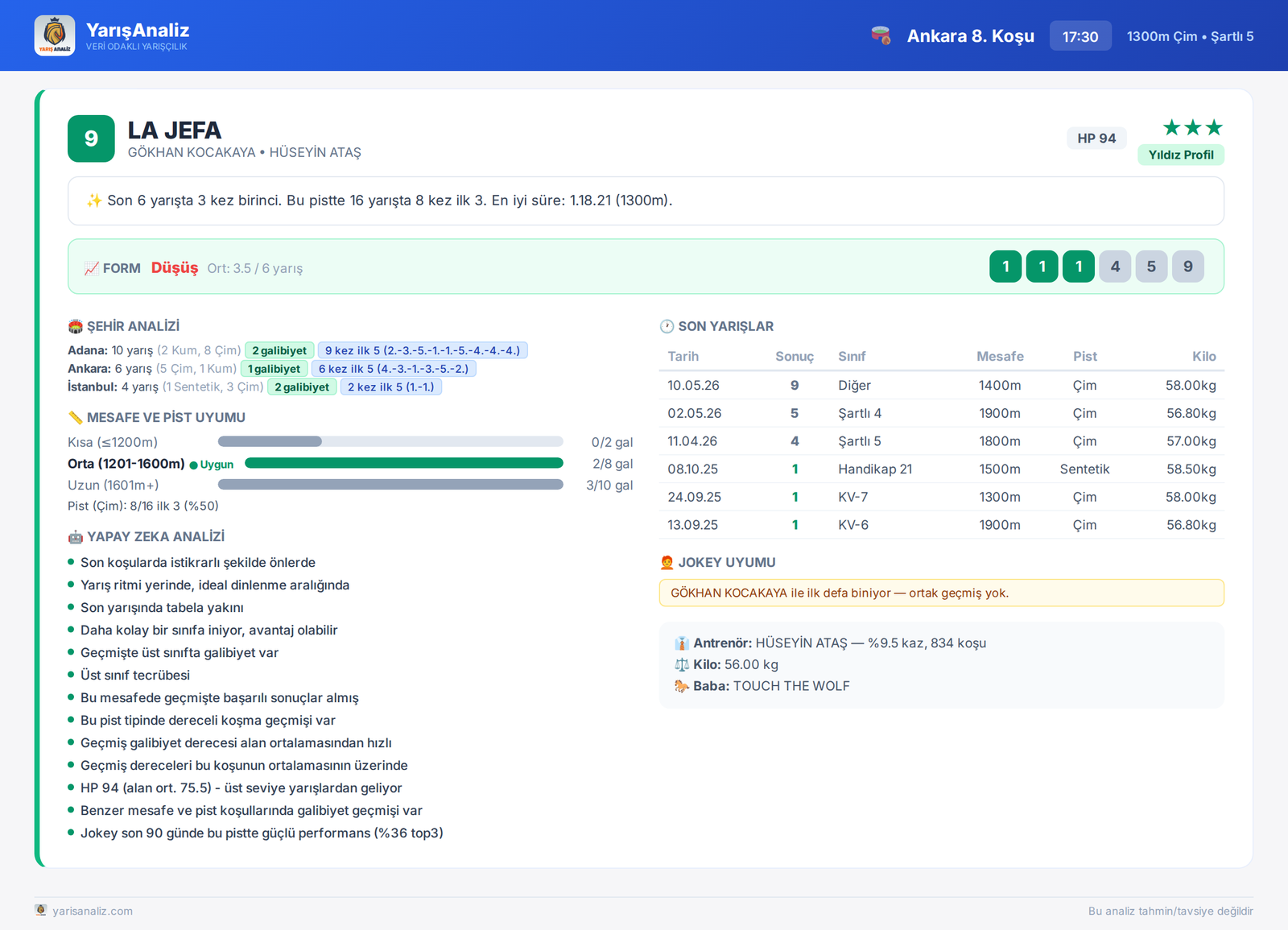1288x930 pixels.
Task: Click the sparkle icon in the summary box
Action: coord(94,200)
